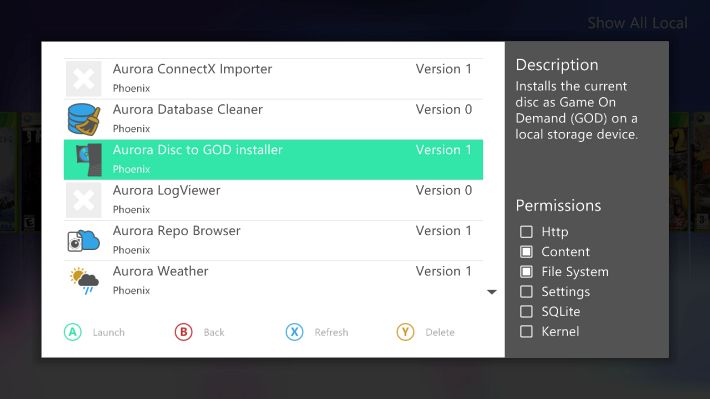Click Phoenix author under LogViewer
710x399 pixels.
(131, 209)
